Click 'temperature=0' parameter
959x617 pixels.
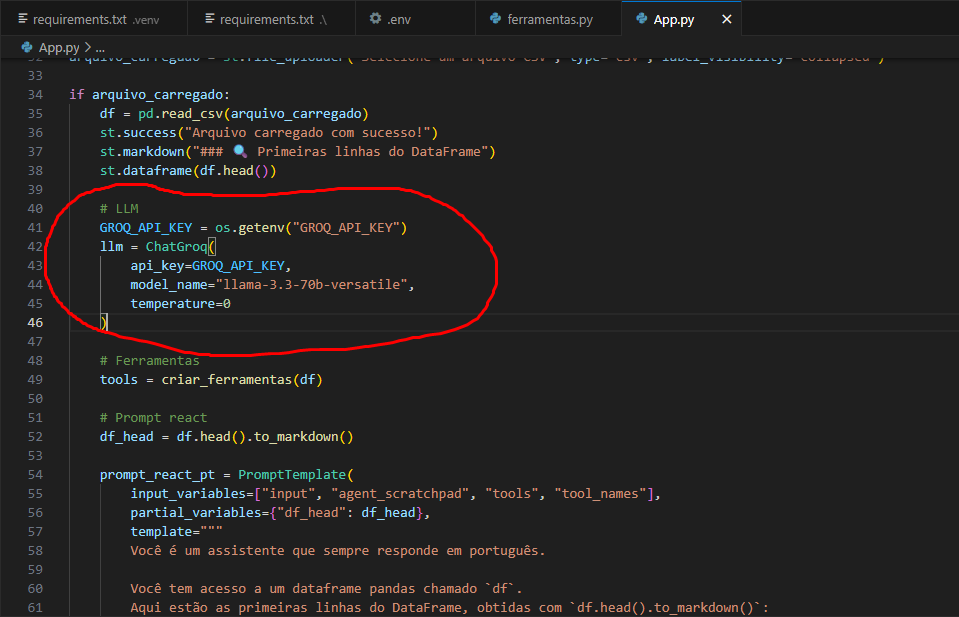point(180,303)
